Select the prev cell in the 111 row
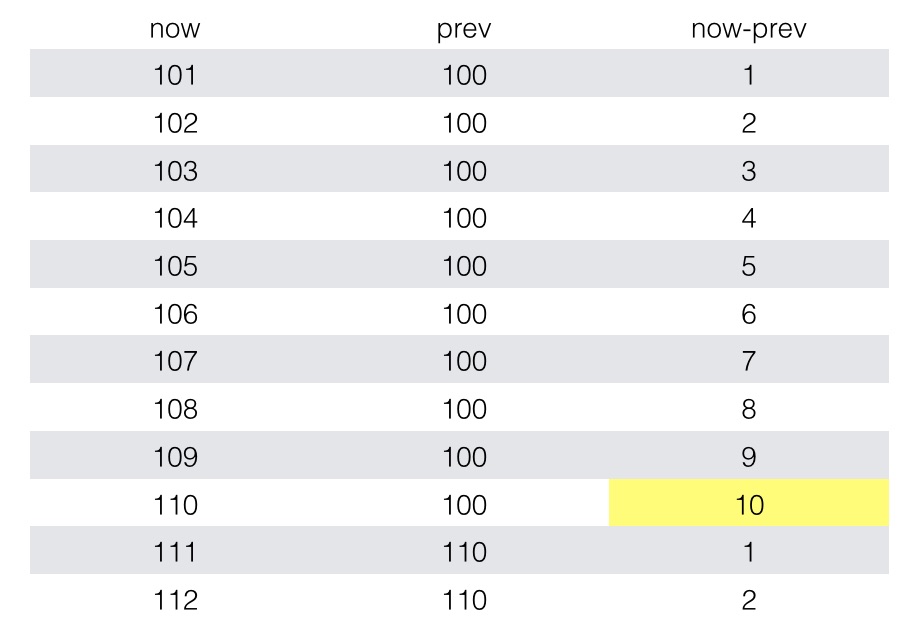The height and width of the screenshot is (632, 900). 464,552
